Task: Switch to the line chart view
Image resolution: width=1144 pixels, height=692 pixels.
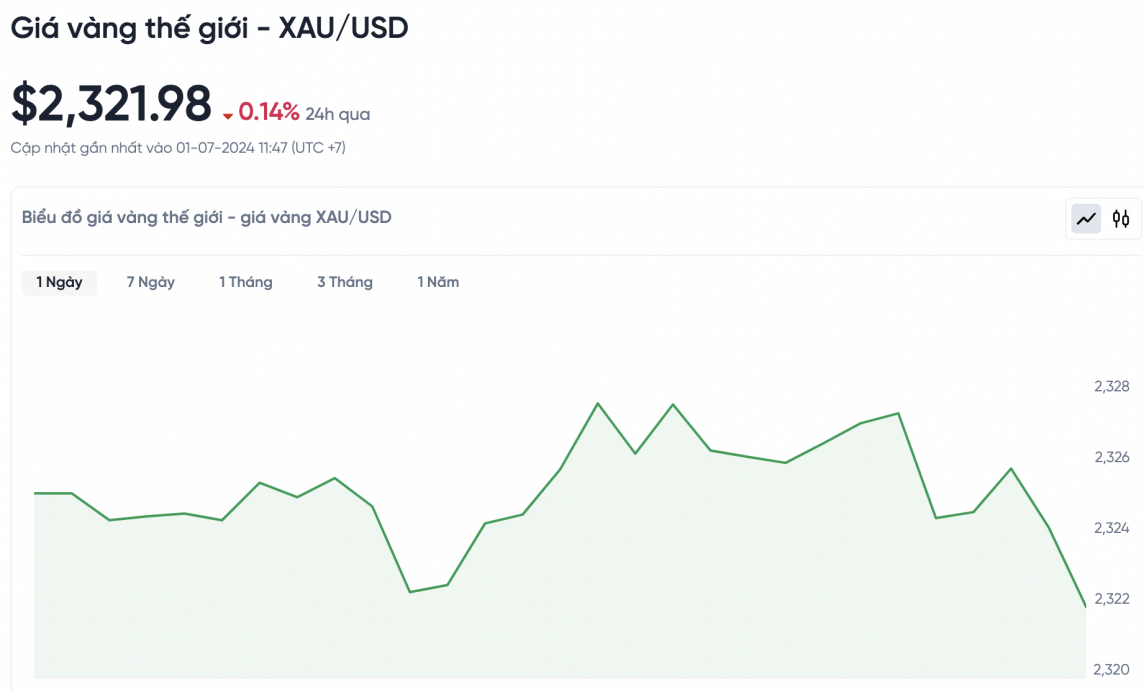Action: tap(1086, 219)
